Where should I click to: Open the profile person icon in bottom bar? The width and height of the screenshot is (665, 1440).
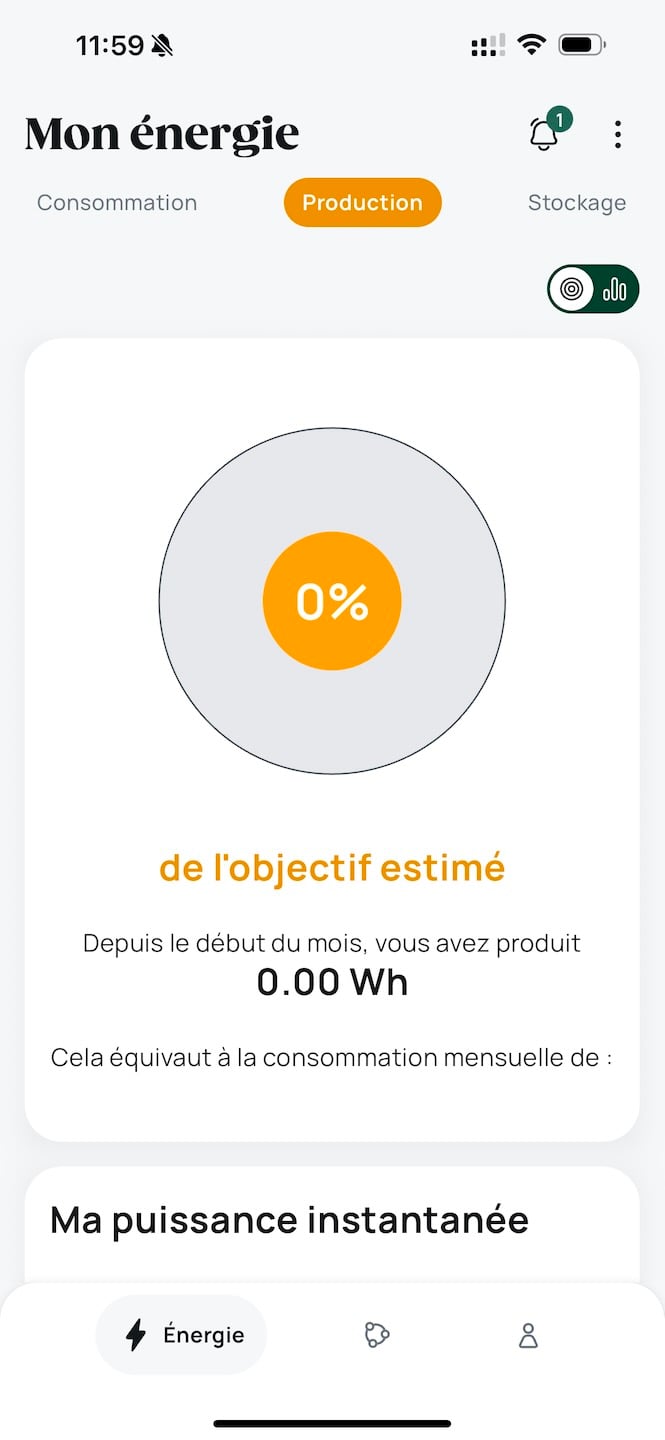527,1336
